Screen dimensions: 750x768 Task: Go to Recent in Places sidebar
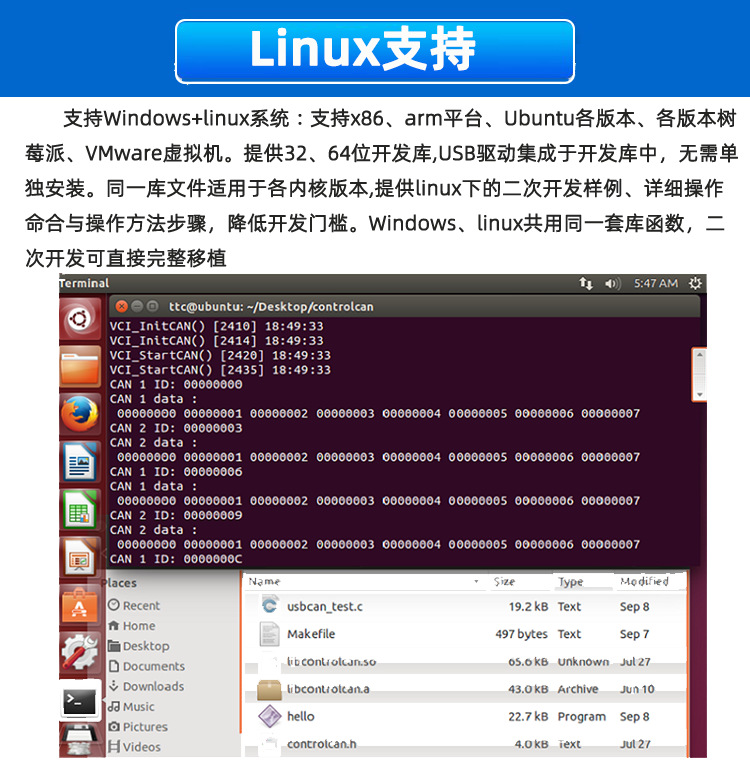[x=134, y=606]
